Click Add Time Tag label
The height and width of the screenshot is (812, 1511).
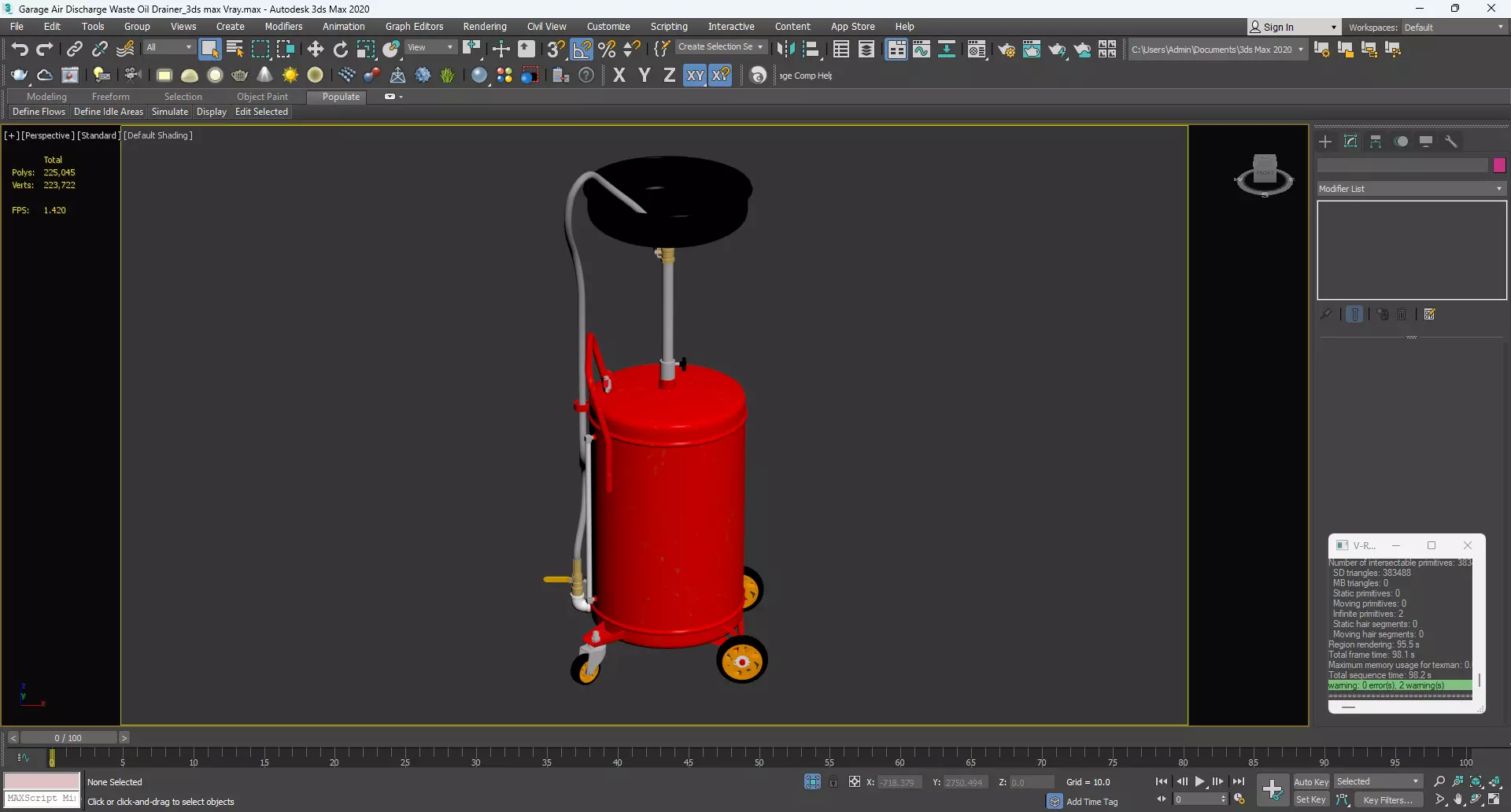click(1092, 802)
